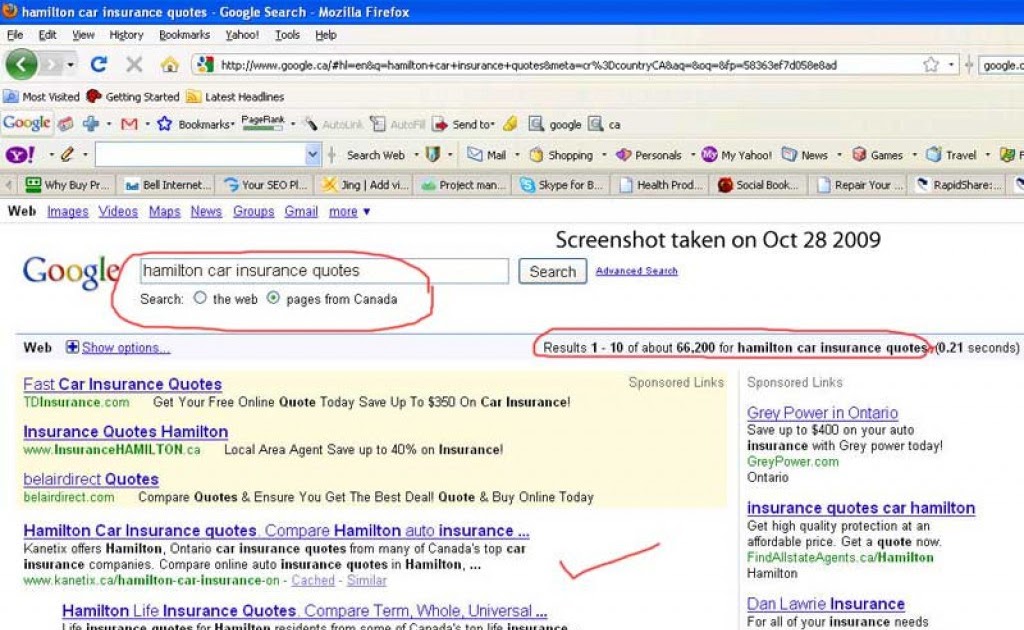The height and width of the screenshot is (630, 1024).
Task: Switch to the 'RapidShare:...' tab
Action: click(958, 185)
